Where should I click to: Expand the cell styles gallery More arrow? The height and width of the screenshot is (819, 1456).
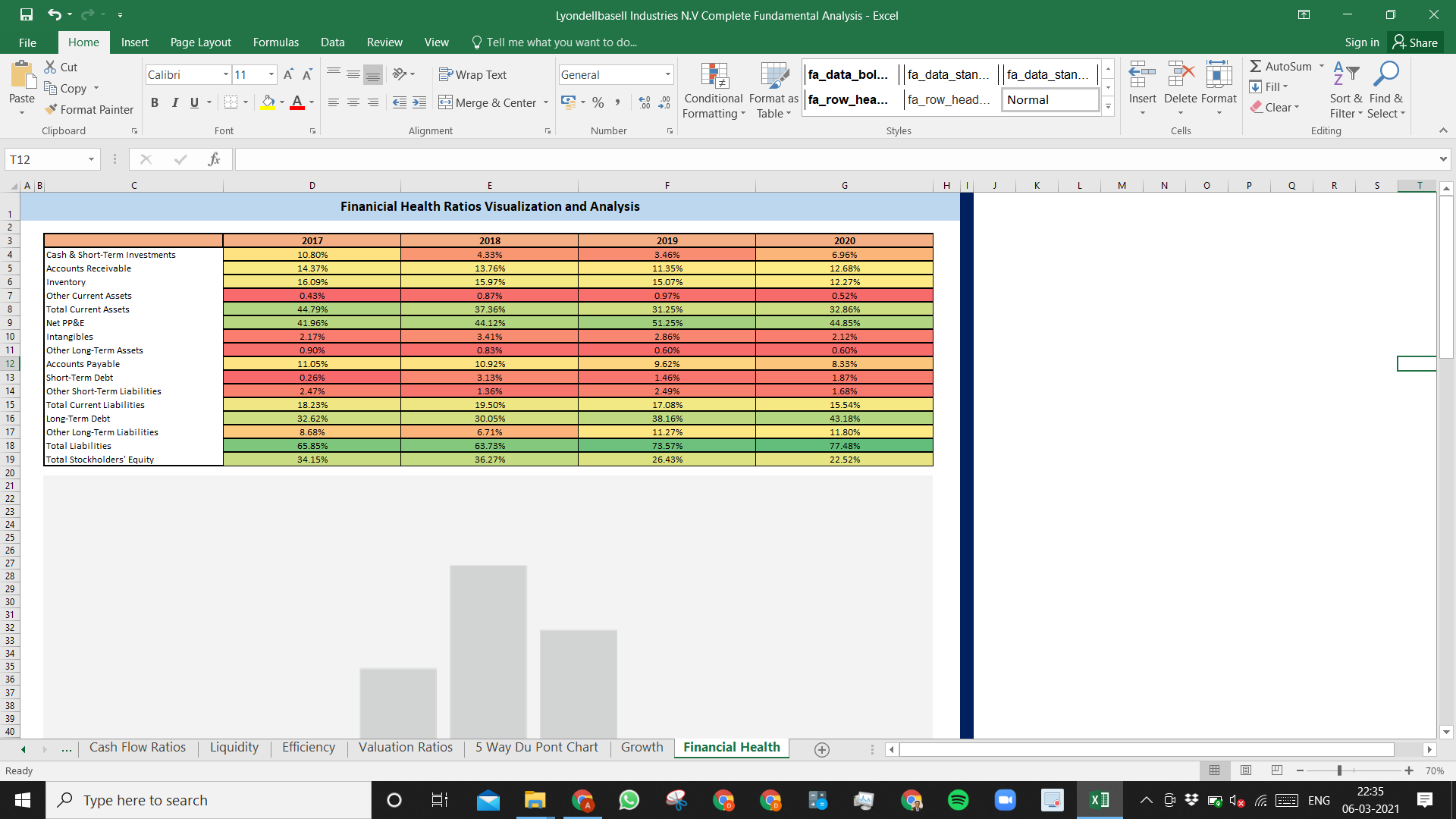click(x=1108, y=107)
